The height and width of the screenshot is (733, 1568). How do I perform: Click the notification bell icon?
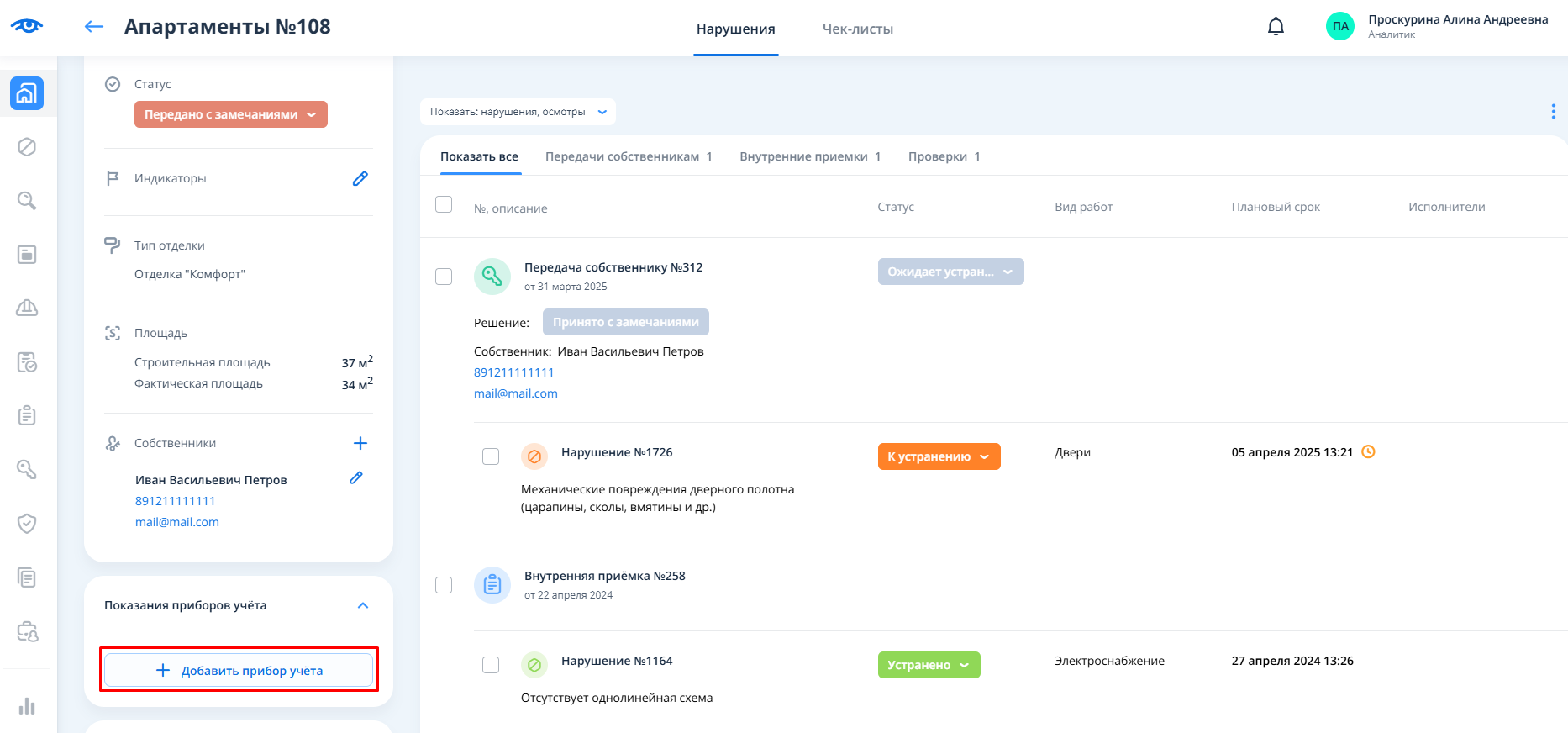pyautogui.click(x=1276, y=27)
